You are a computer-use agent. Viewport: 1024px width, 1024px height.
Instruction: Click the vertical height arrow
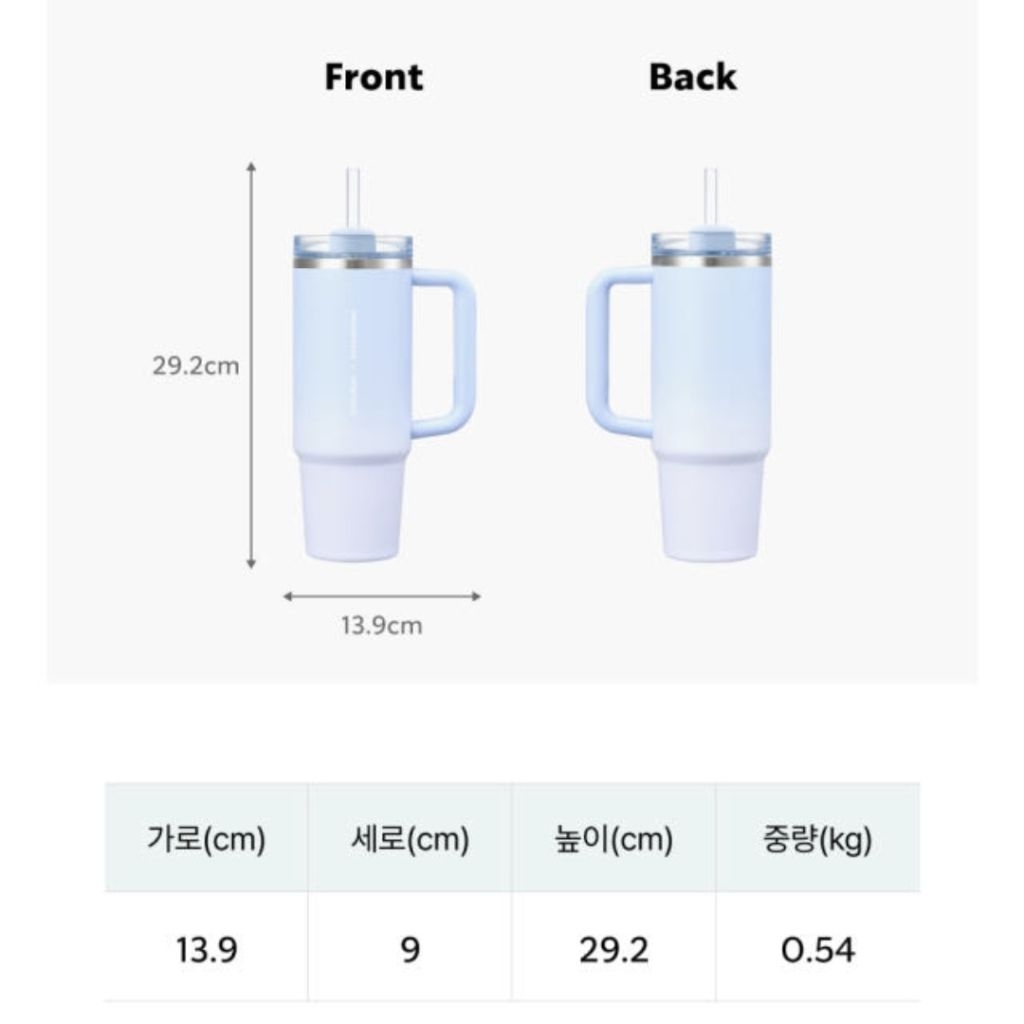[x=251, y=366]
